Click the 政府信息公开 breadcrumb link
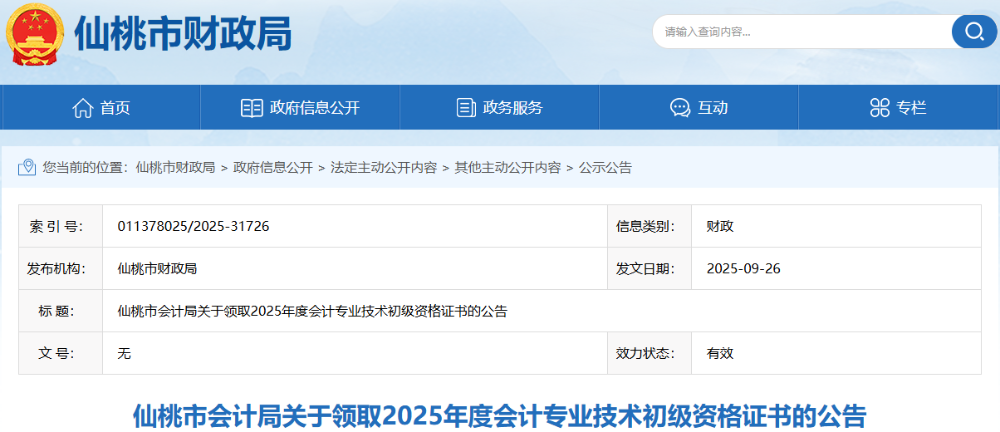 (x=273, y=168)
